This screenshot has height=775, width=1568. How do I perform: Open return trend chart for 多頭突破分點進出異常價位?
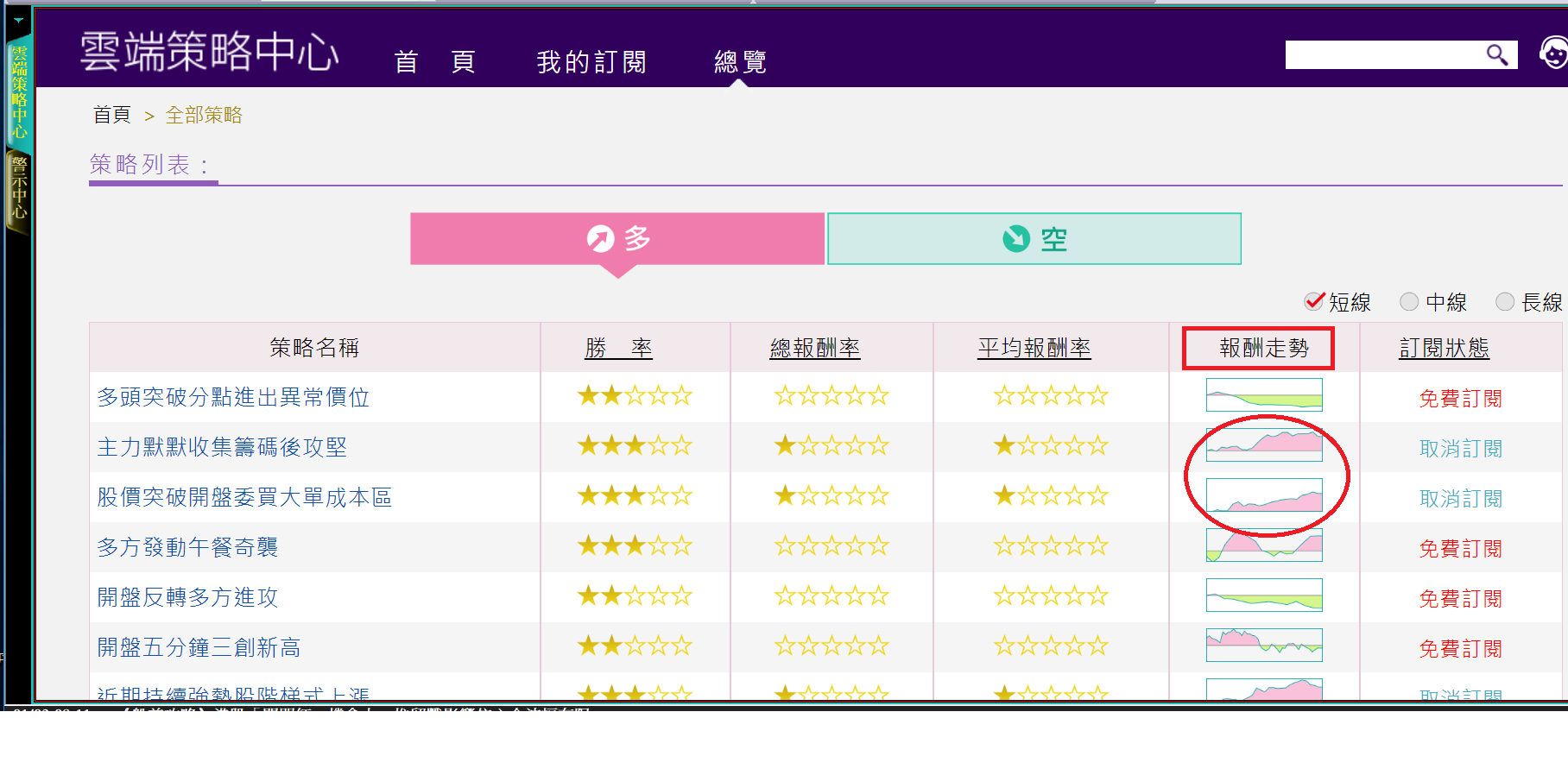click(1264, 395)
